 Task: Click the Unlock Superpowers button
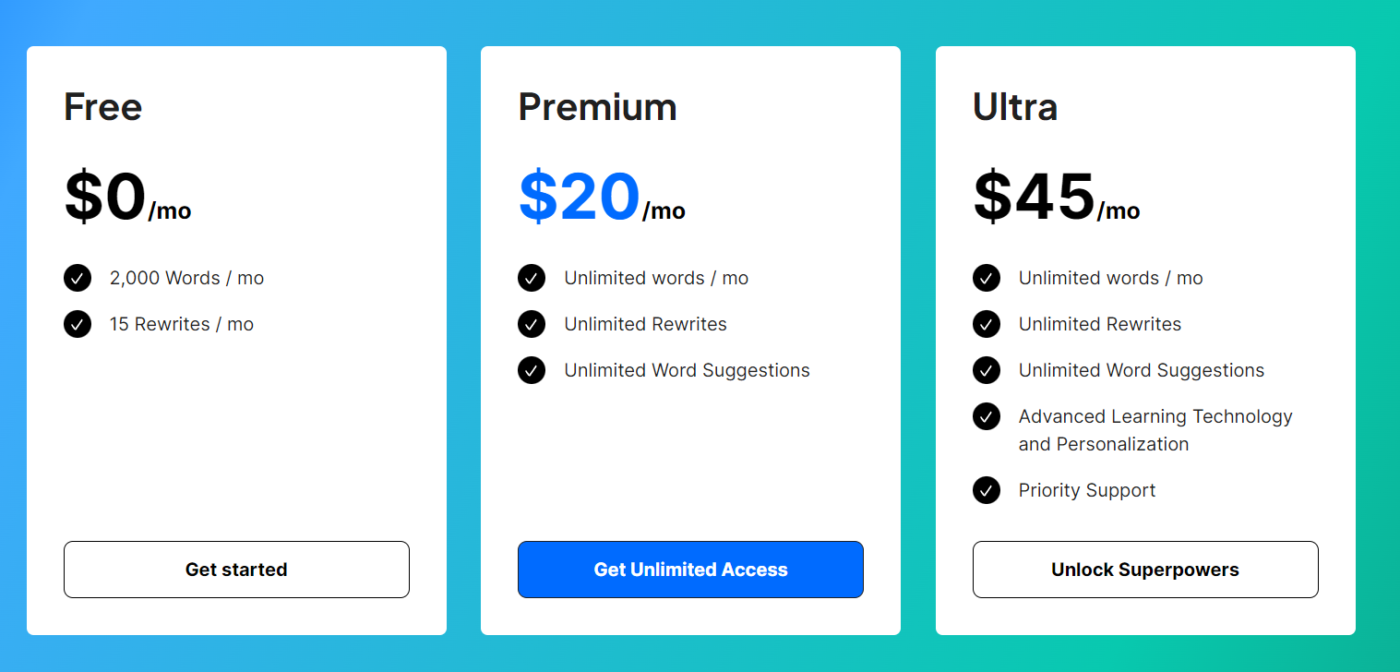coord(1145,569)
